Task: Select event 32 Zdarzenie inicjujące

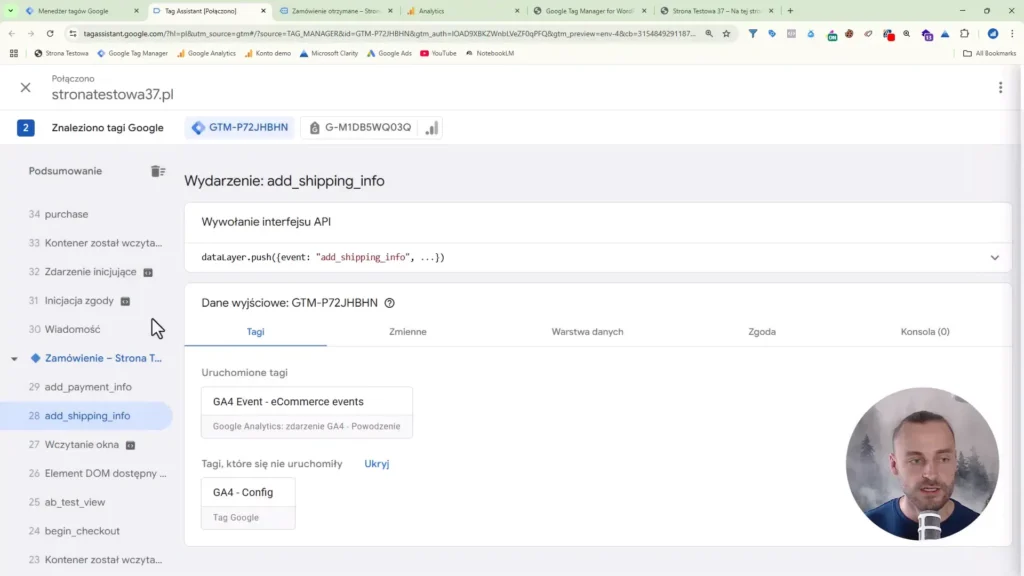Action: (86, 272)
